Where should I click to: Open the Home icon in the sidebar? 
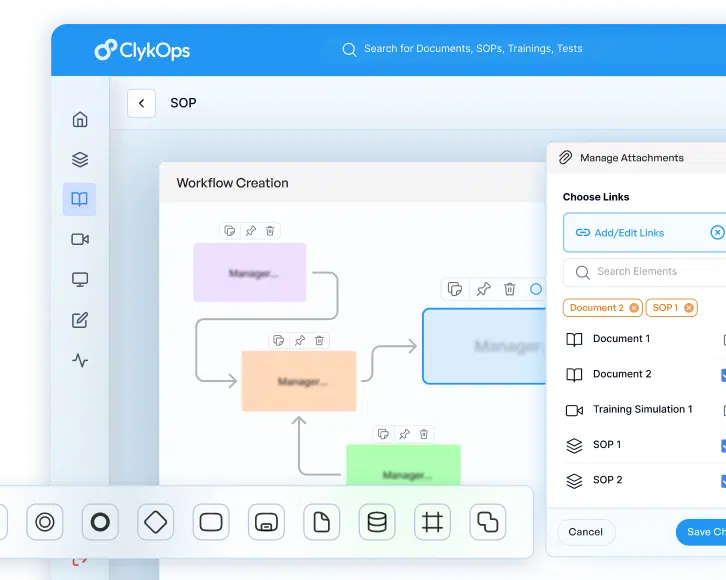click(x=80, y=120)
